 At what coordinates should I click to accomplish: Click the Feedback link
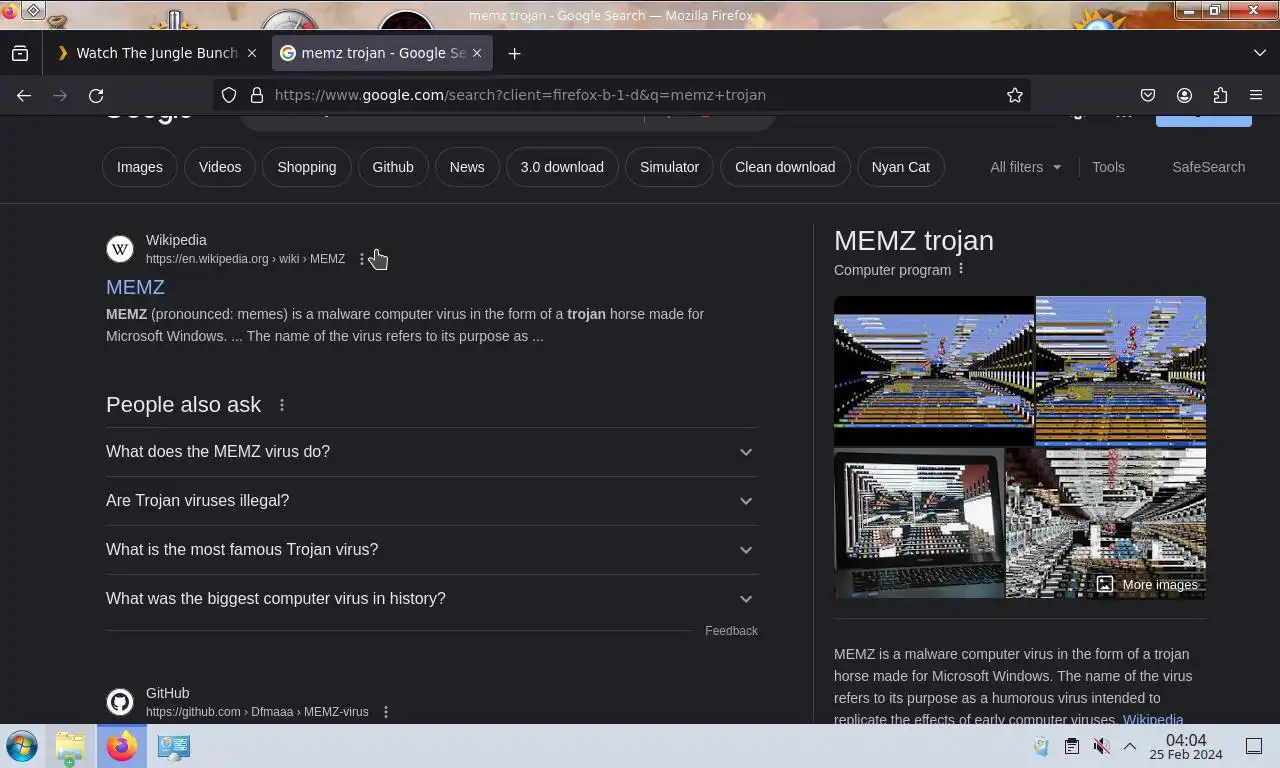[731, 631]
